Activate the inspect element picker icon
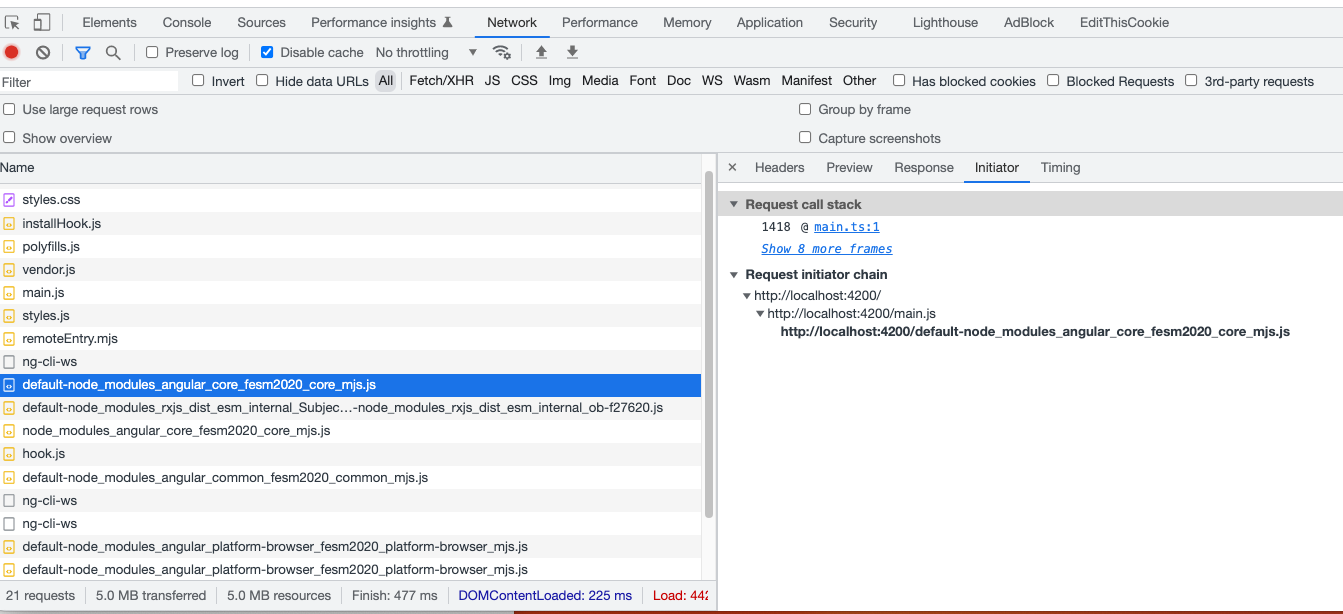Viewport: 1343px width, 614px height. coord(13,22)
